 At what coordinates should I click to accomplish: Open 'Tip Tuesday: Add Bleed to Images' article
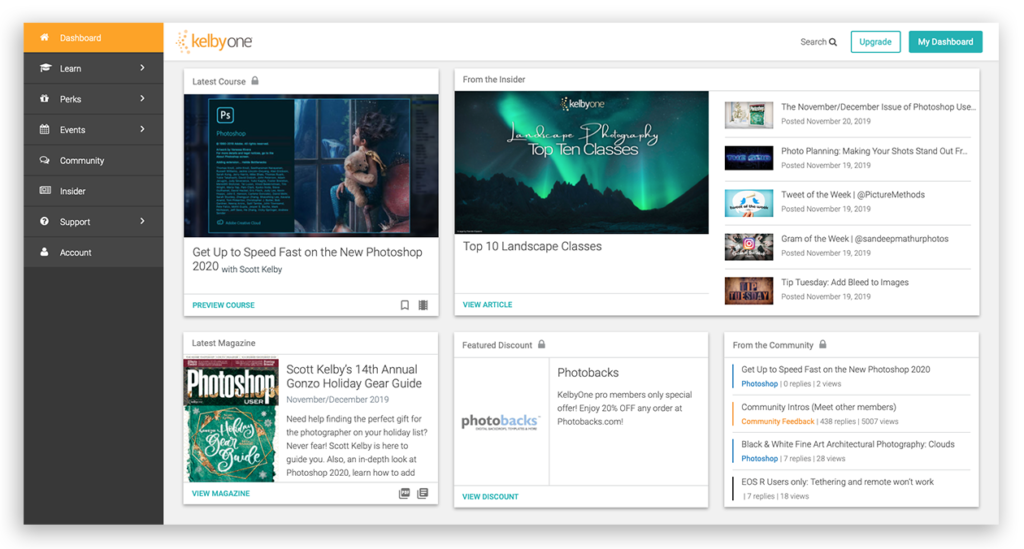pyautogui.click(x=844, y=283)
